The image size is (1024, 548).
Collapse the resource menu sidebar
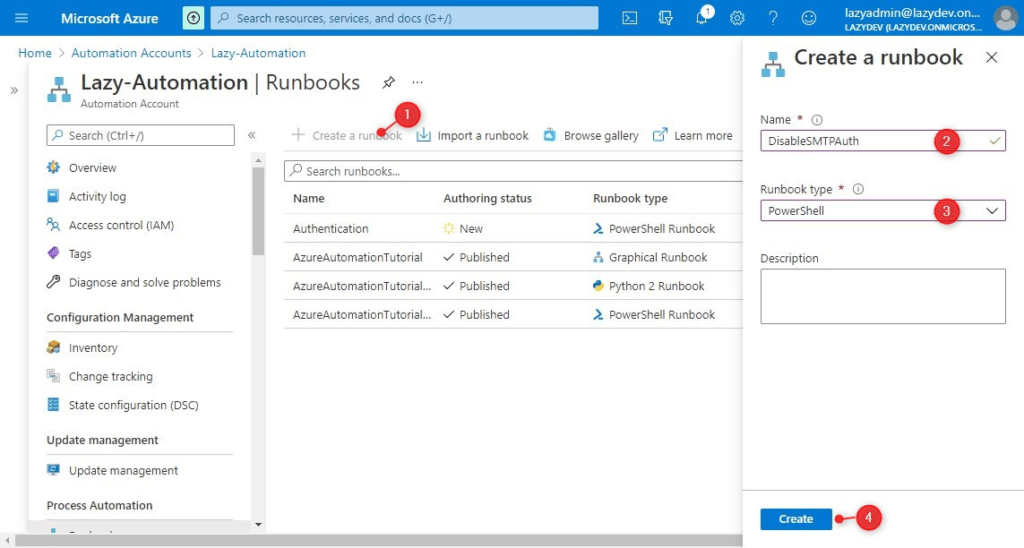click(x=251, y=135)
